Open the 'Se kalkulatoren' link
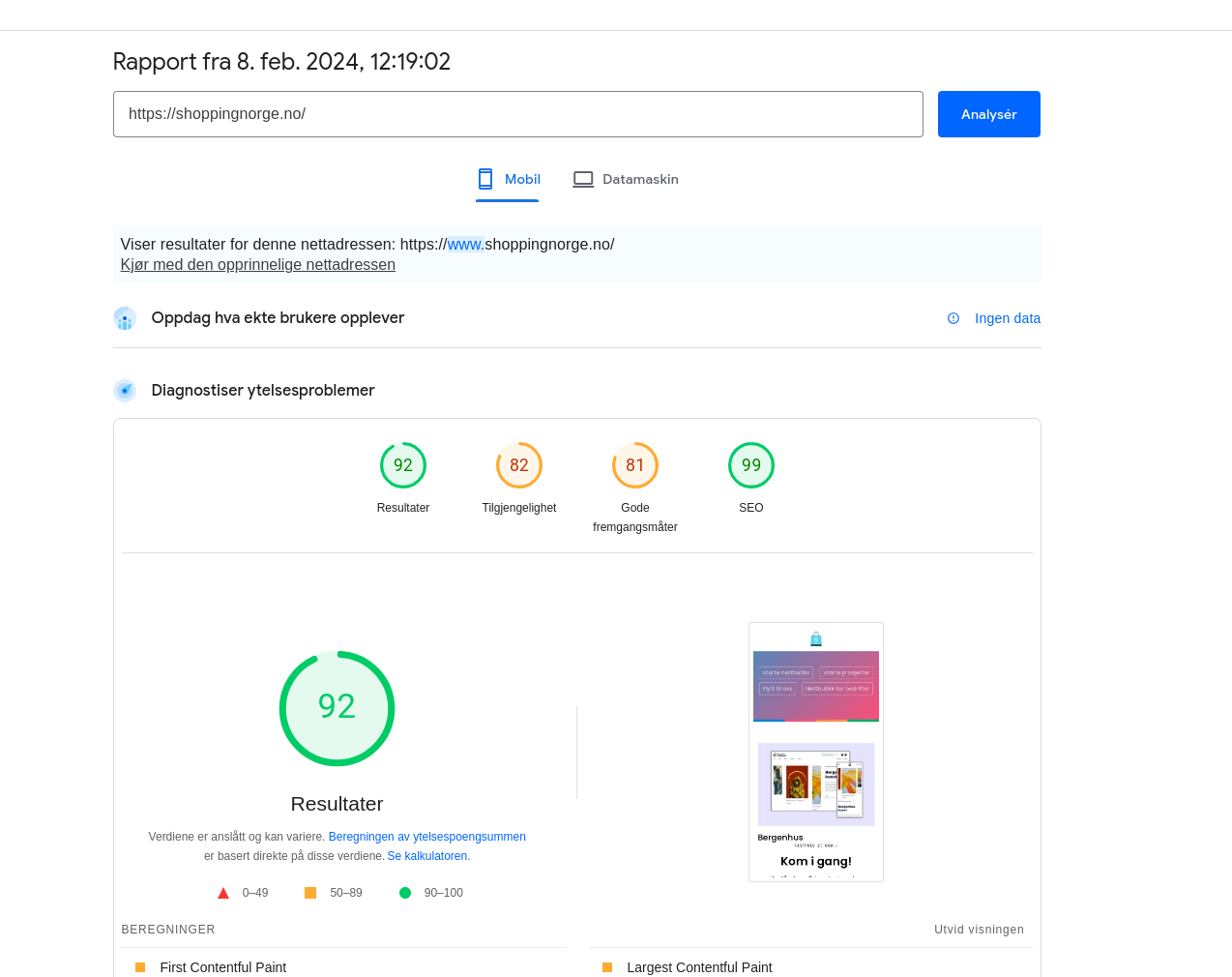The width and height of the screenshot is (1232, 977). click(x=427, y=856)
